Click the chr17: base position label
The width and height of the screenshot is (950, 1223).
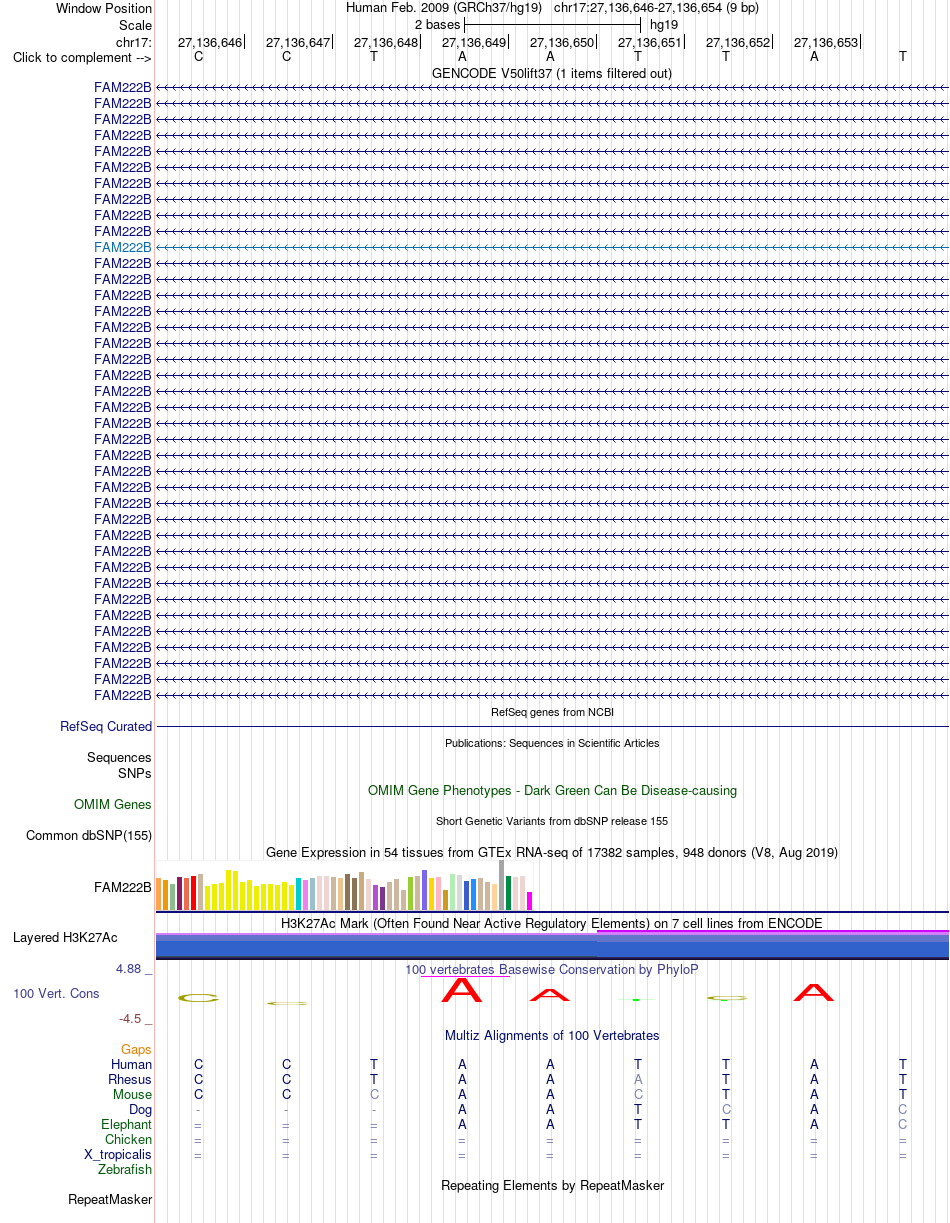point(134,43)
